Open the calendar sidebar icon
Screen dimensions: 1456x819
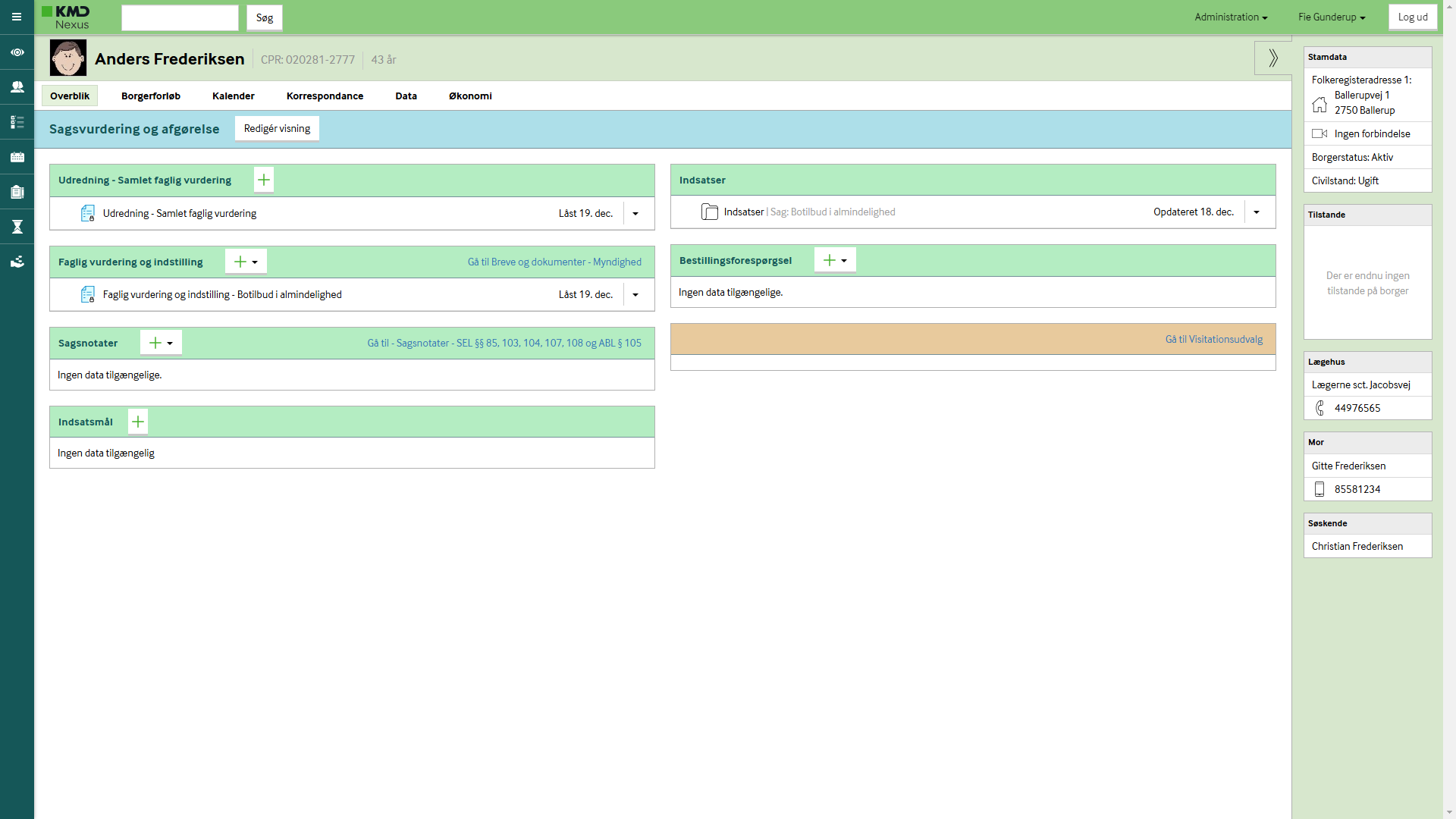[17, 157]
